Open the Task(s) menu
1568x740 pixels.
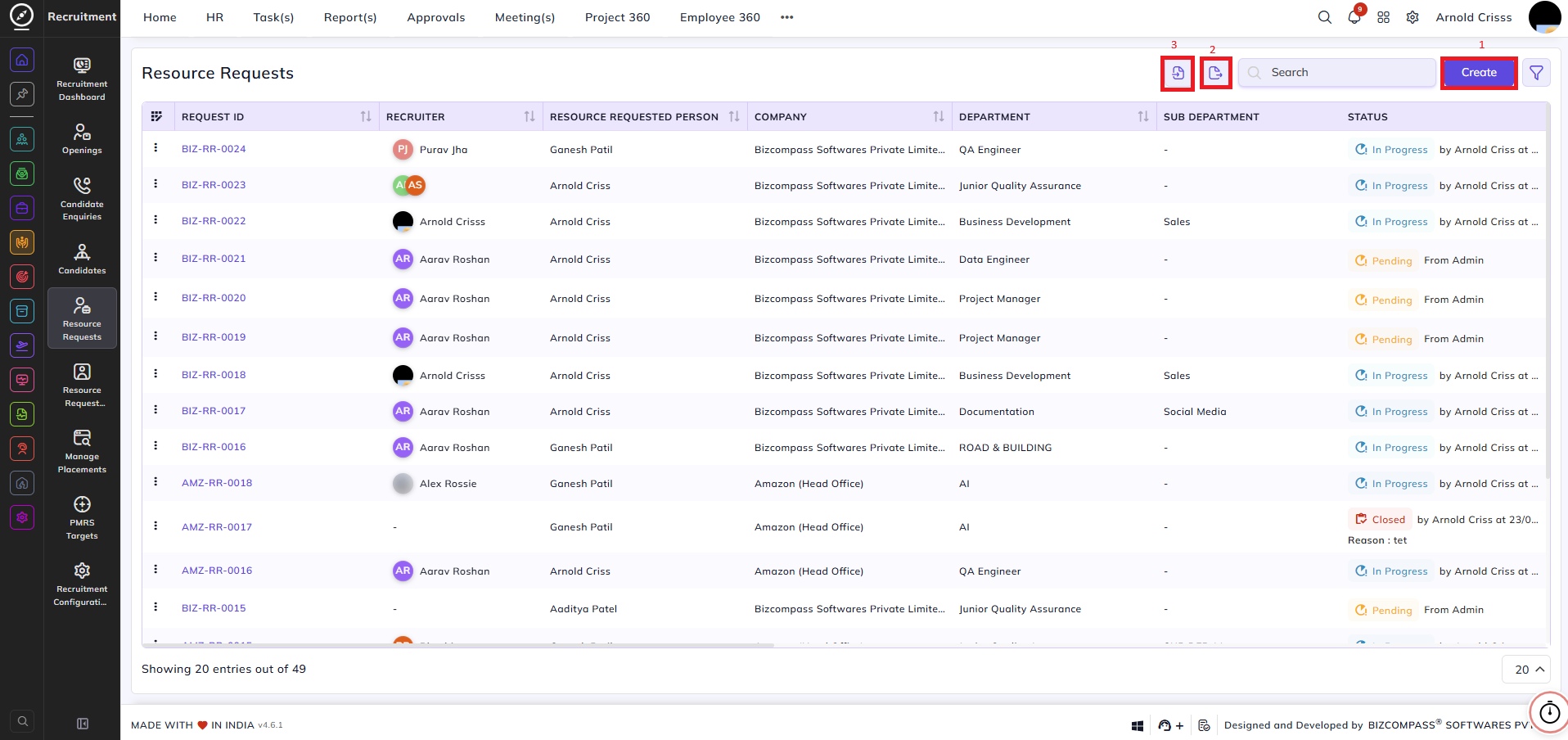273,17
